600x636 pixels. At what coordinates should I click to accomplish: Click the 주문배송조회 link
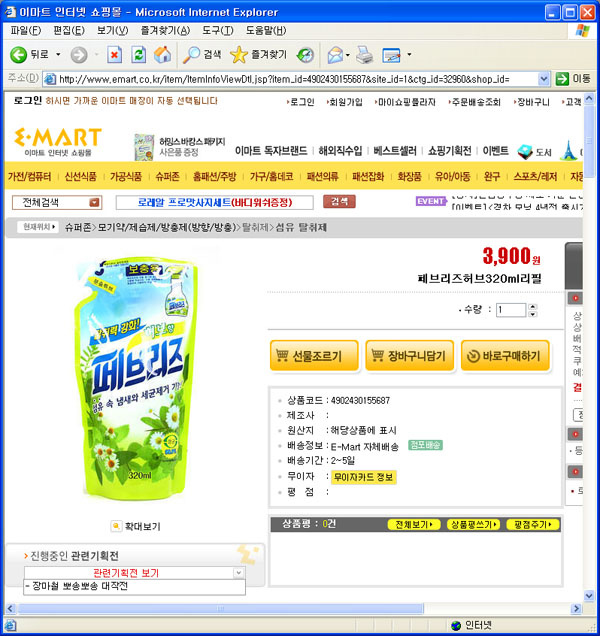click(x=475, y=102)
